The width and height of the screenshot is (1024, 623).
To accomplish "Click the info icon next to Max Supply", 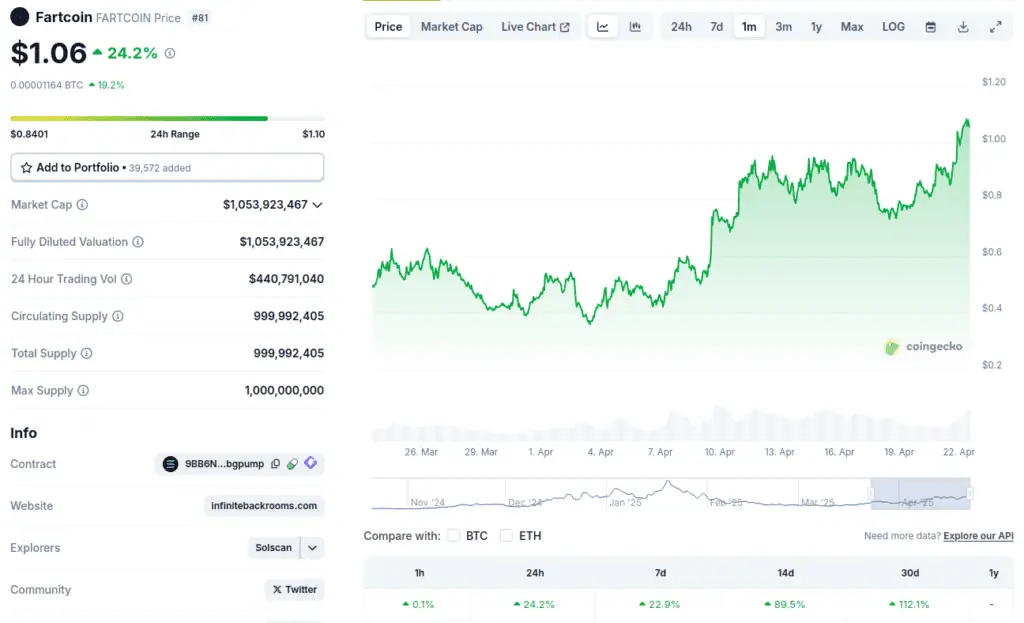I will click(x=83, y=391).
